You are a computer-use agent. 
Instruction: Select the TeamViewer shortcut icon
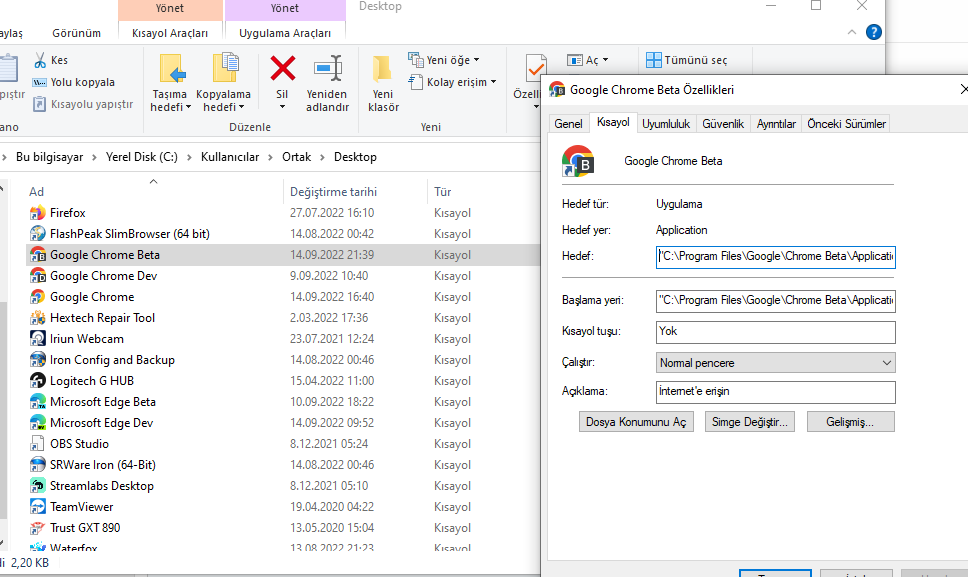[x=38, y=507]
